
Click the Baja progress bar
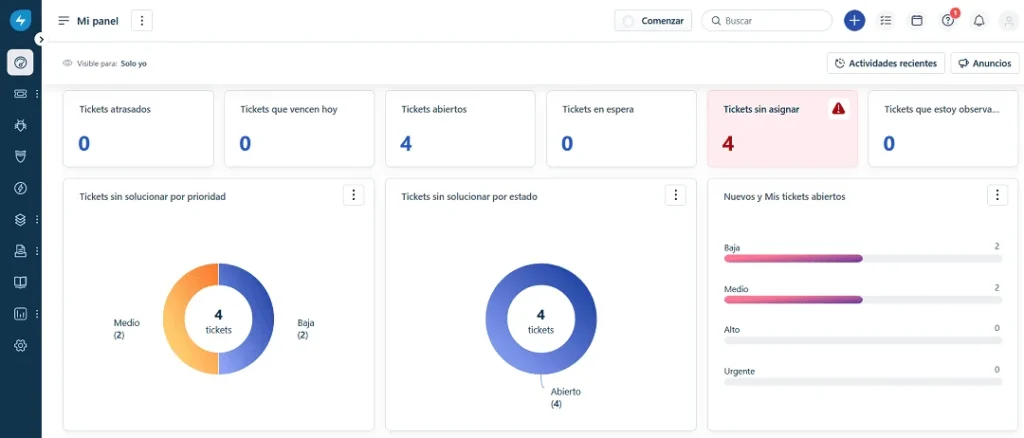863,258
